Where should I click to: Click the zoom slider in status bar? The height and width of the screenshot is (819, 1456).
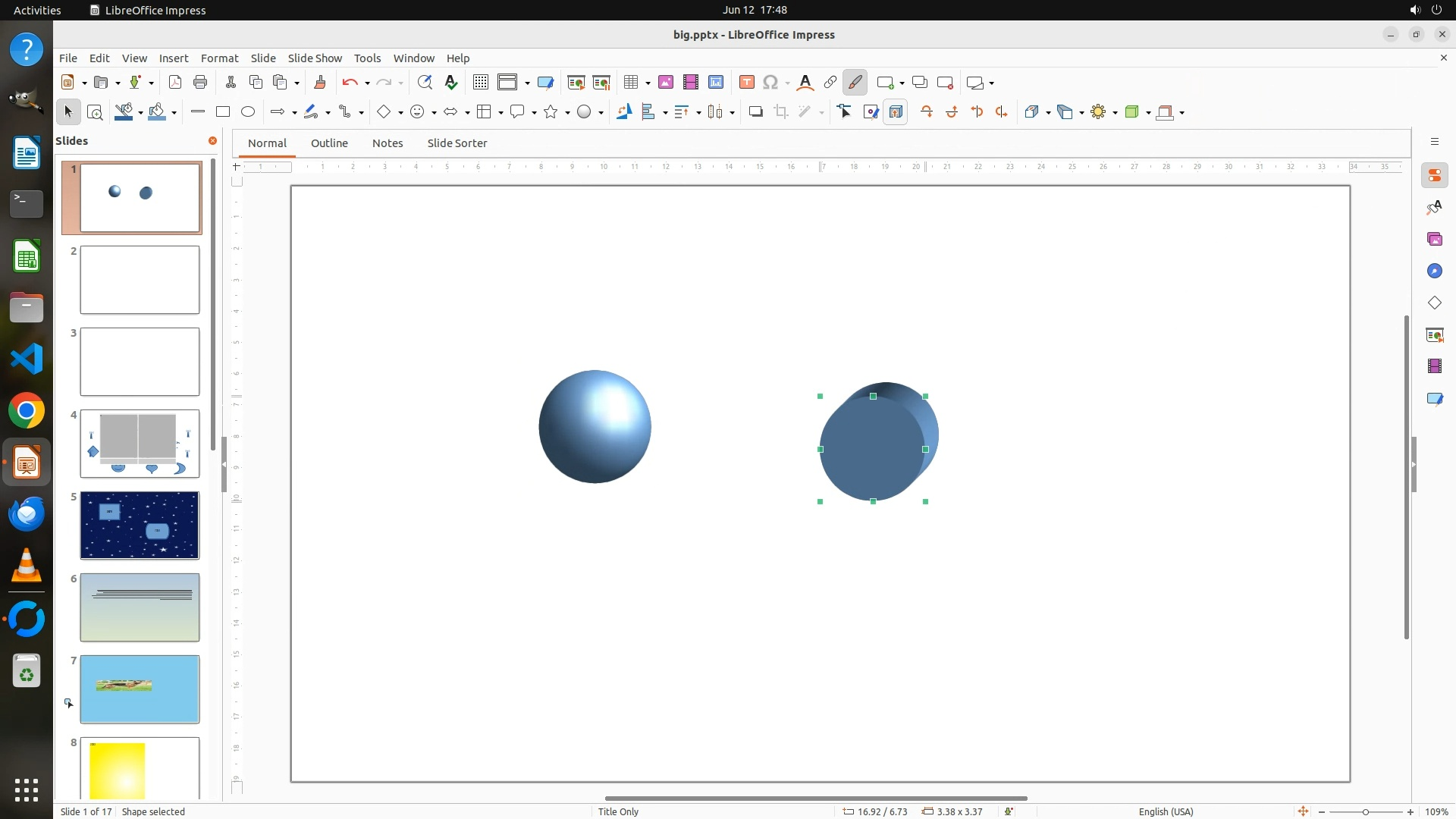[x=1365, y=812]
